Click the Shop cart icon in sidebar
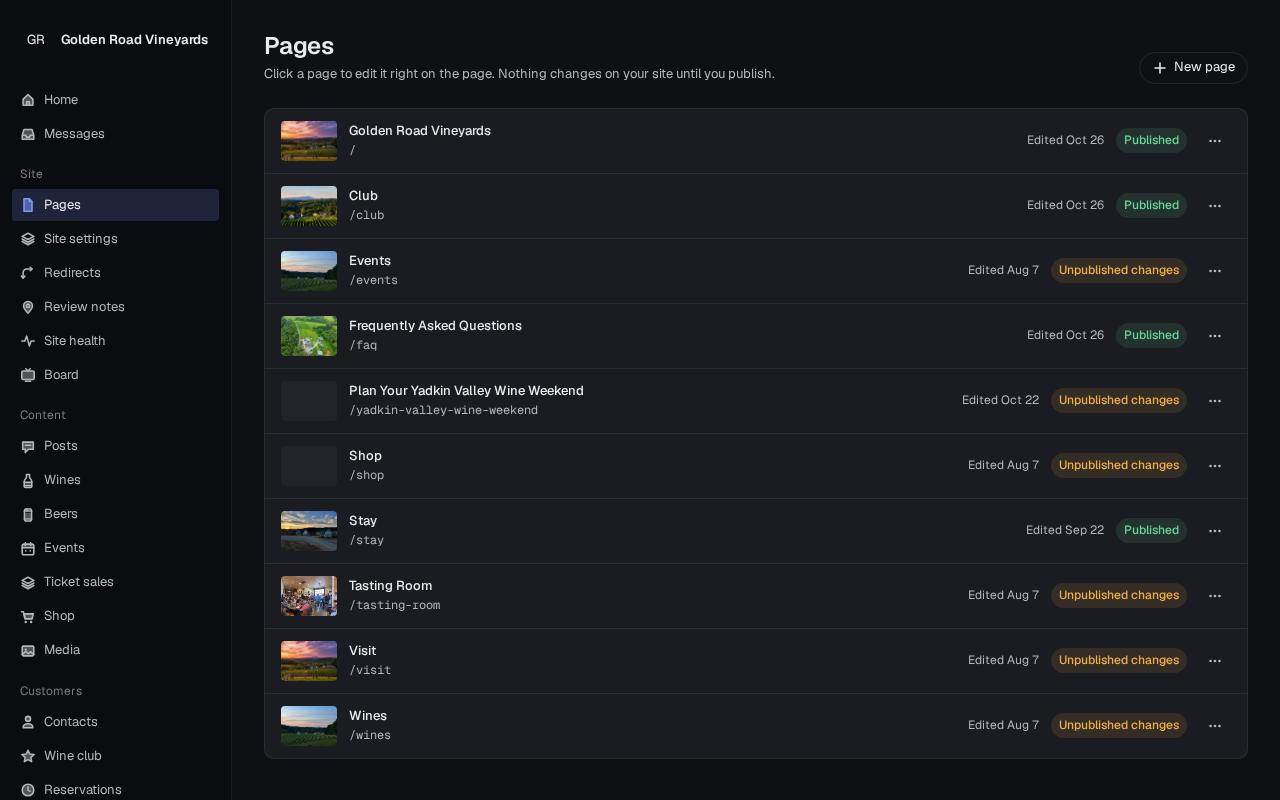This screenshot has width=1280, height=800. tap(28, 616)
